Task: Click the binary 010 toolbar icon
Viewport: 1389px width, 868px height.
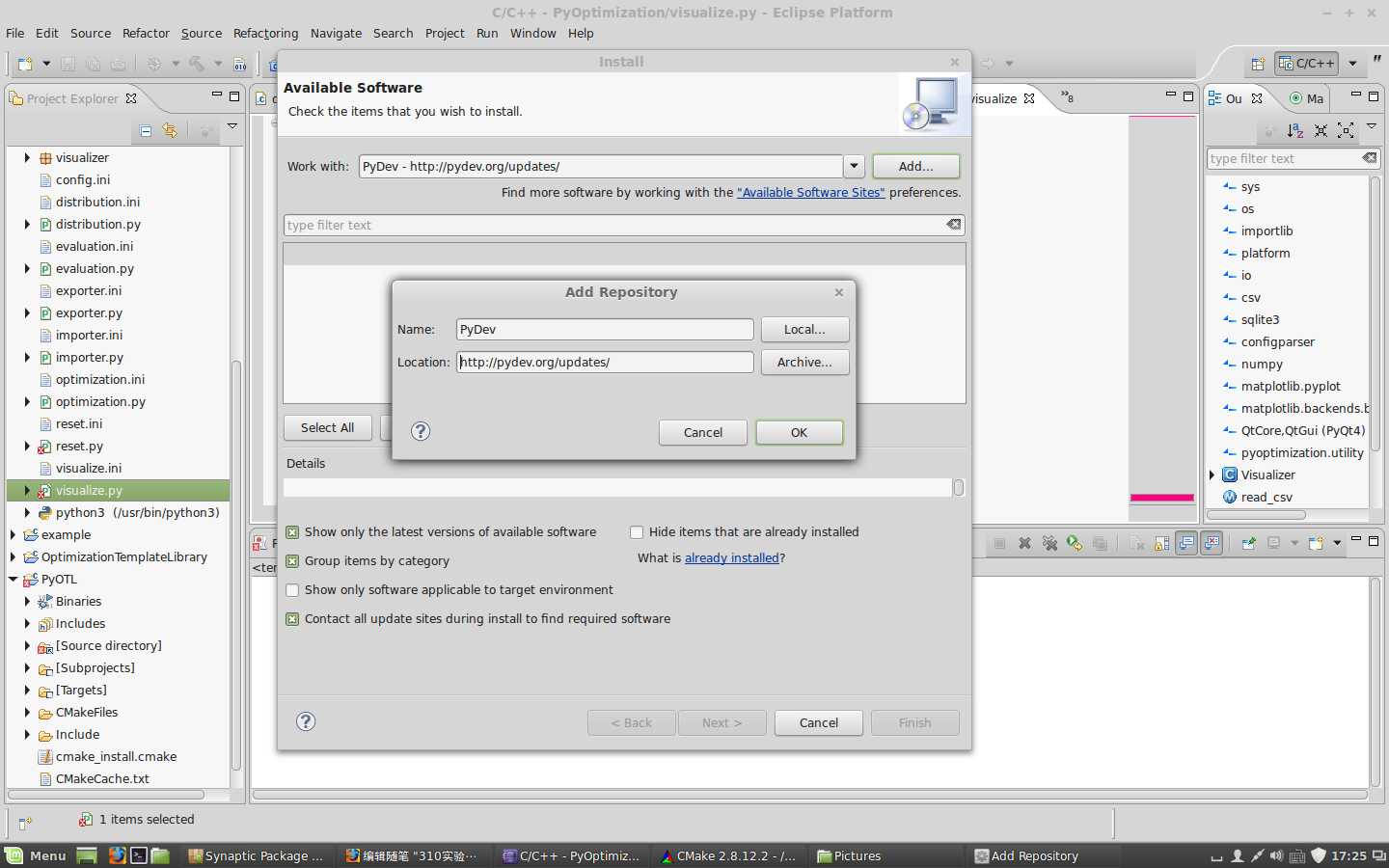Action: 239,64
